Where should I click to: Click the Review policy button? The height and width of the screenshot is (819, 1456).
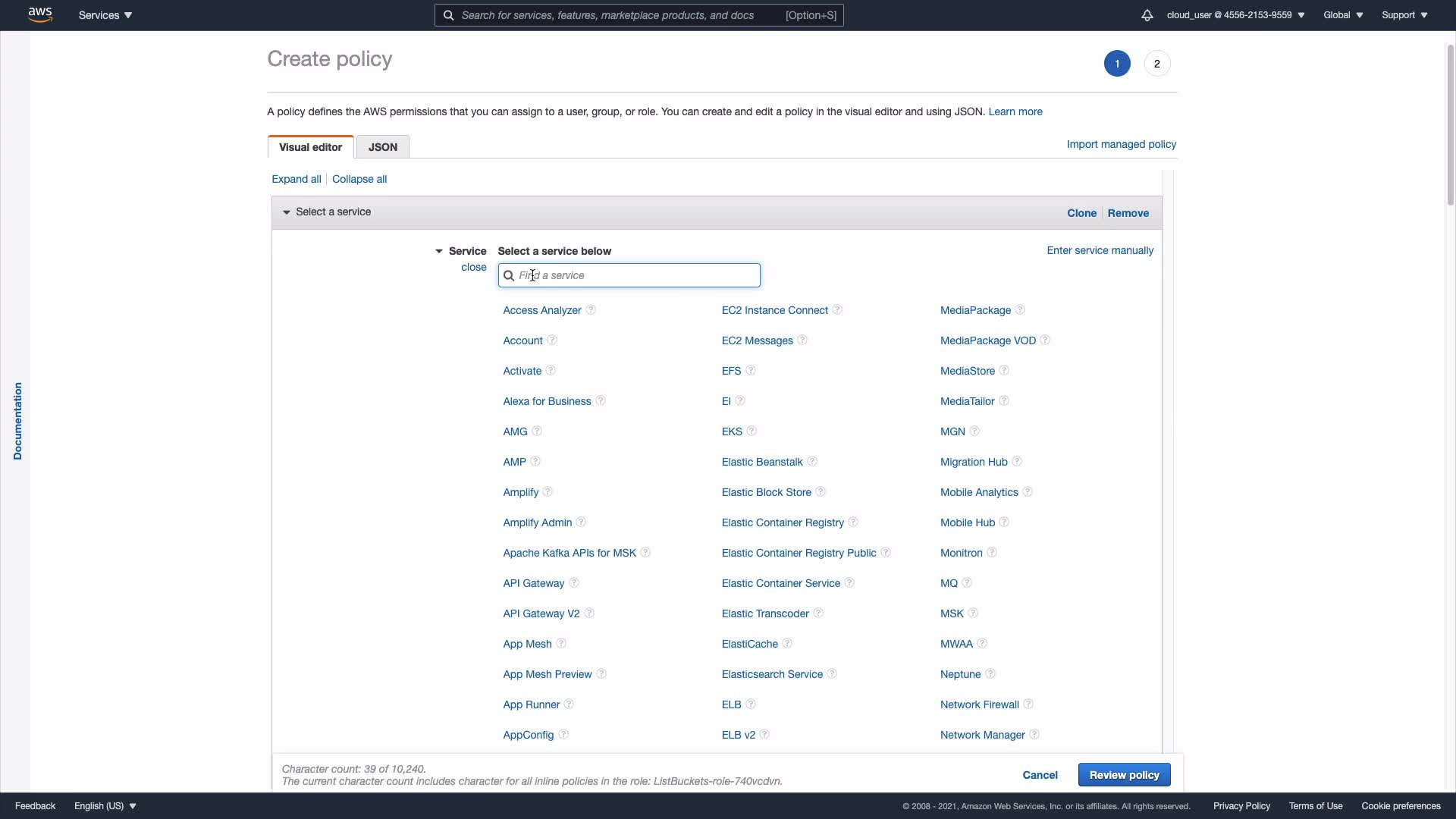(1124, 775)
